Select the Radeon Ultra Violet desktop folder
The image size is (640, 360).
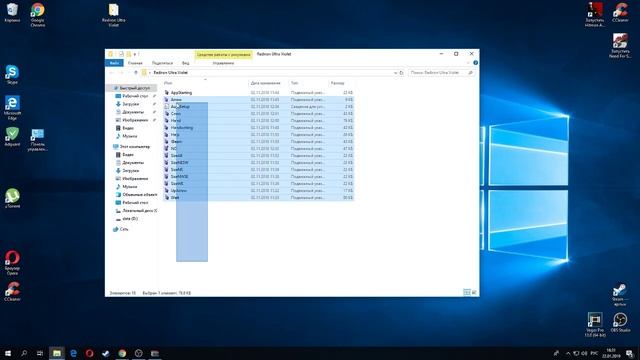click(113, 15)
